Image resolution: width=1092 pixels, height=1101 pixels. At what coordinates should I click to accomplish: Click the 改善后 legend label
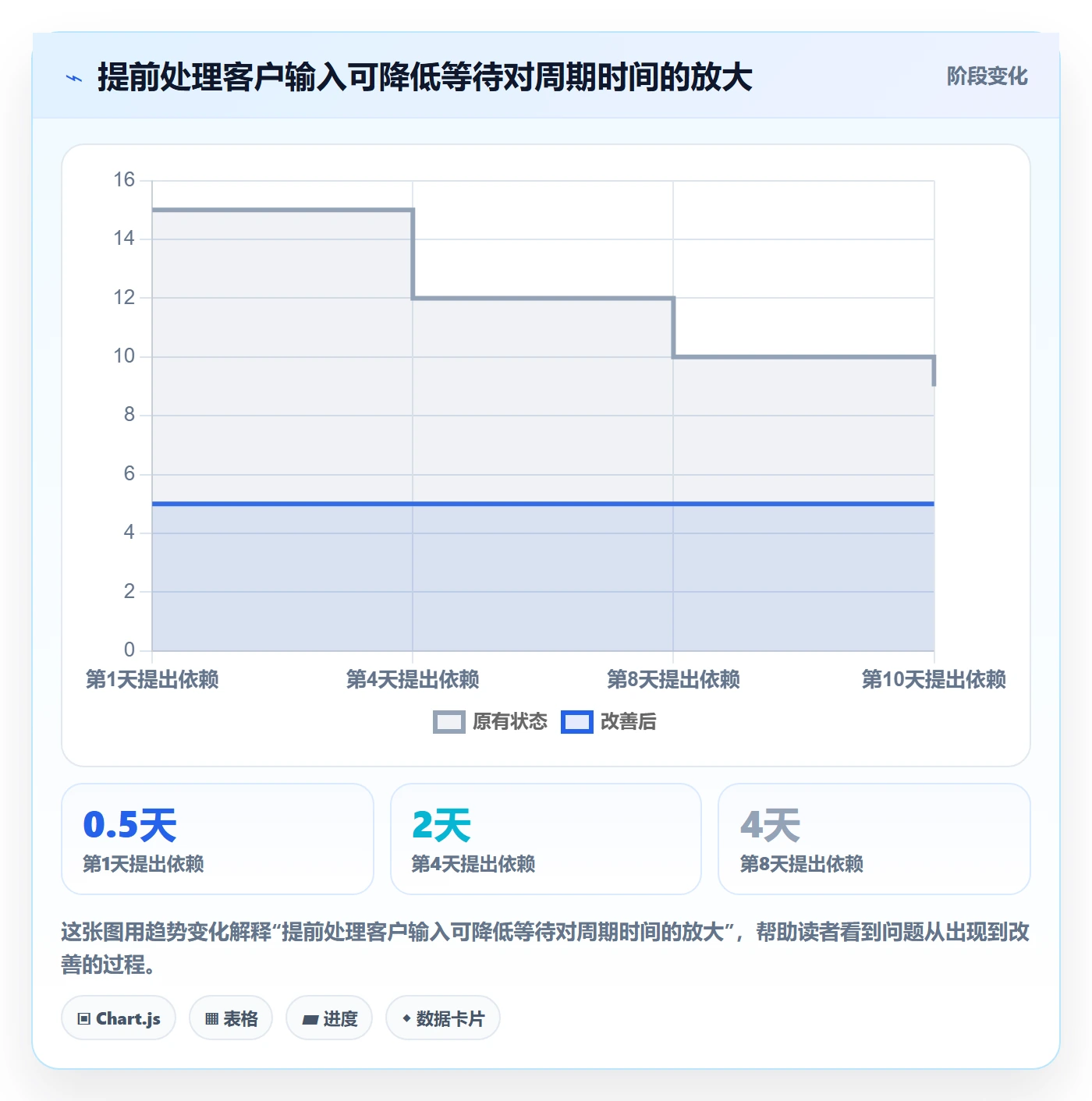(x=628, y=722)
